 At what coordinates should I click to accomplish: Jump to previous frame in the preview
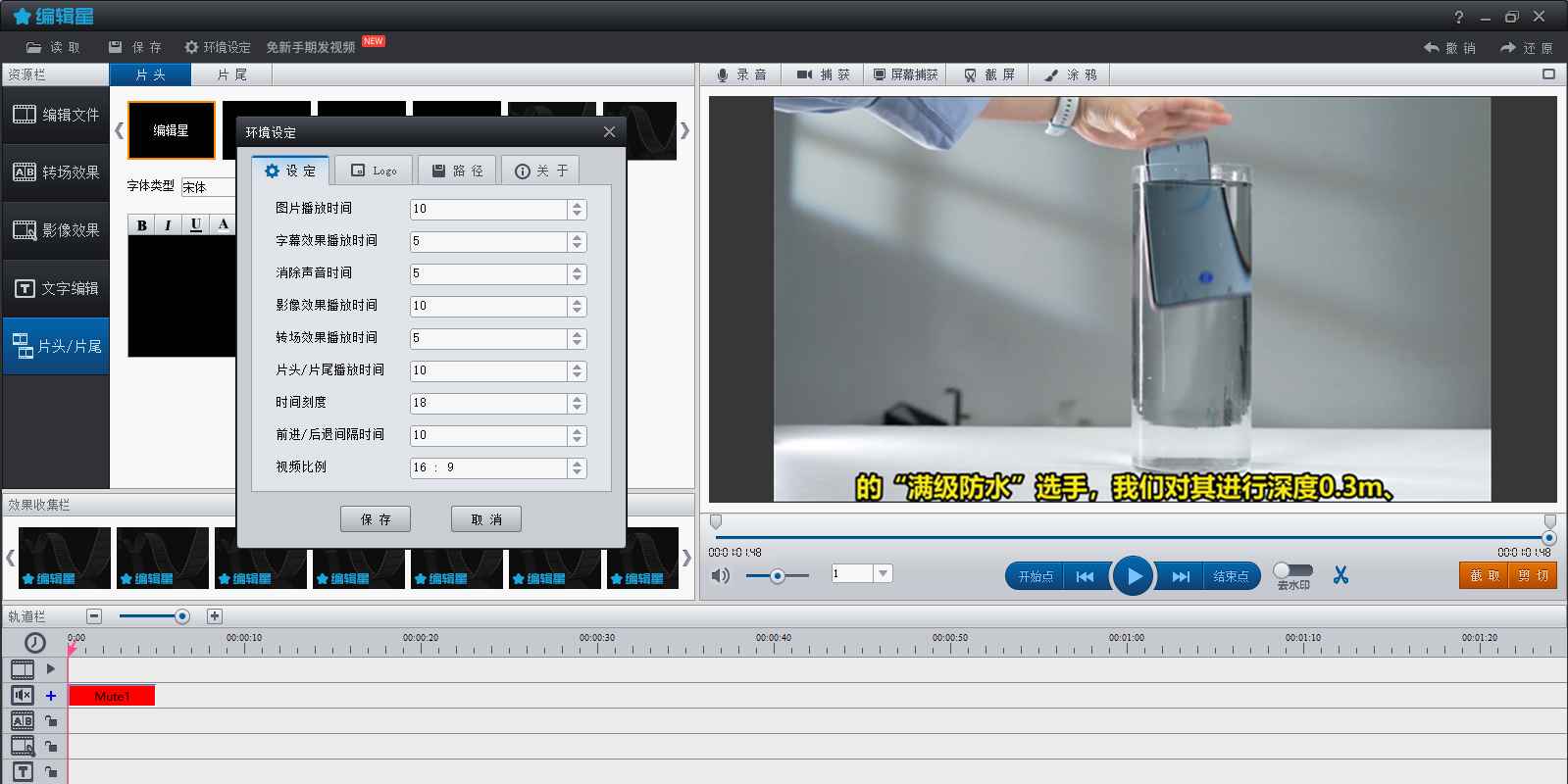click(1085, 576)
